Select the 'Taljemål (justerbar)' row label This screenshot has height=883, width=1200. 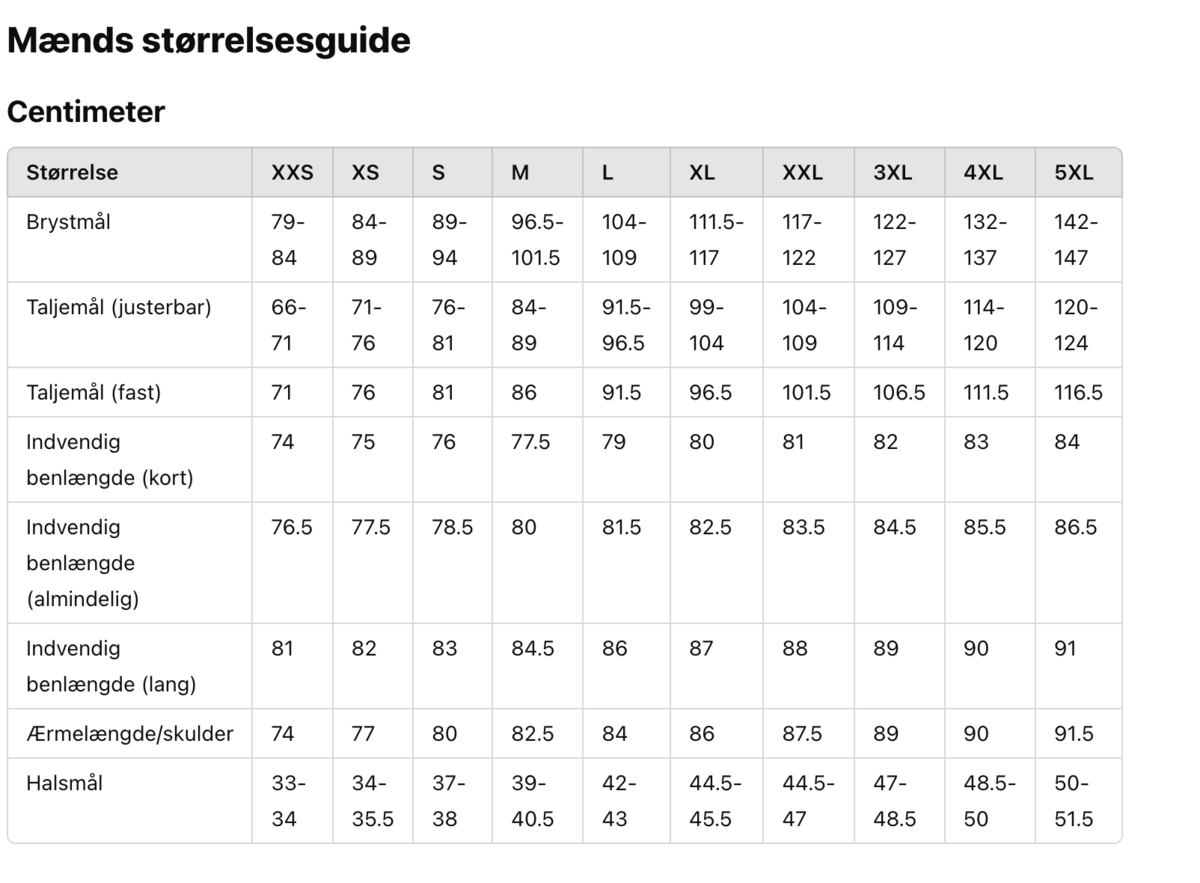click(119, 307)
